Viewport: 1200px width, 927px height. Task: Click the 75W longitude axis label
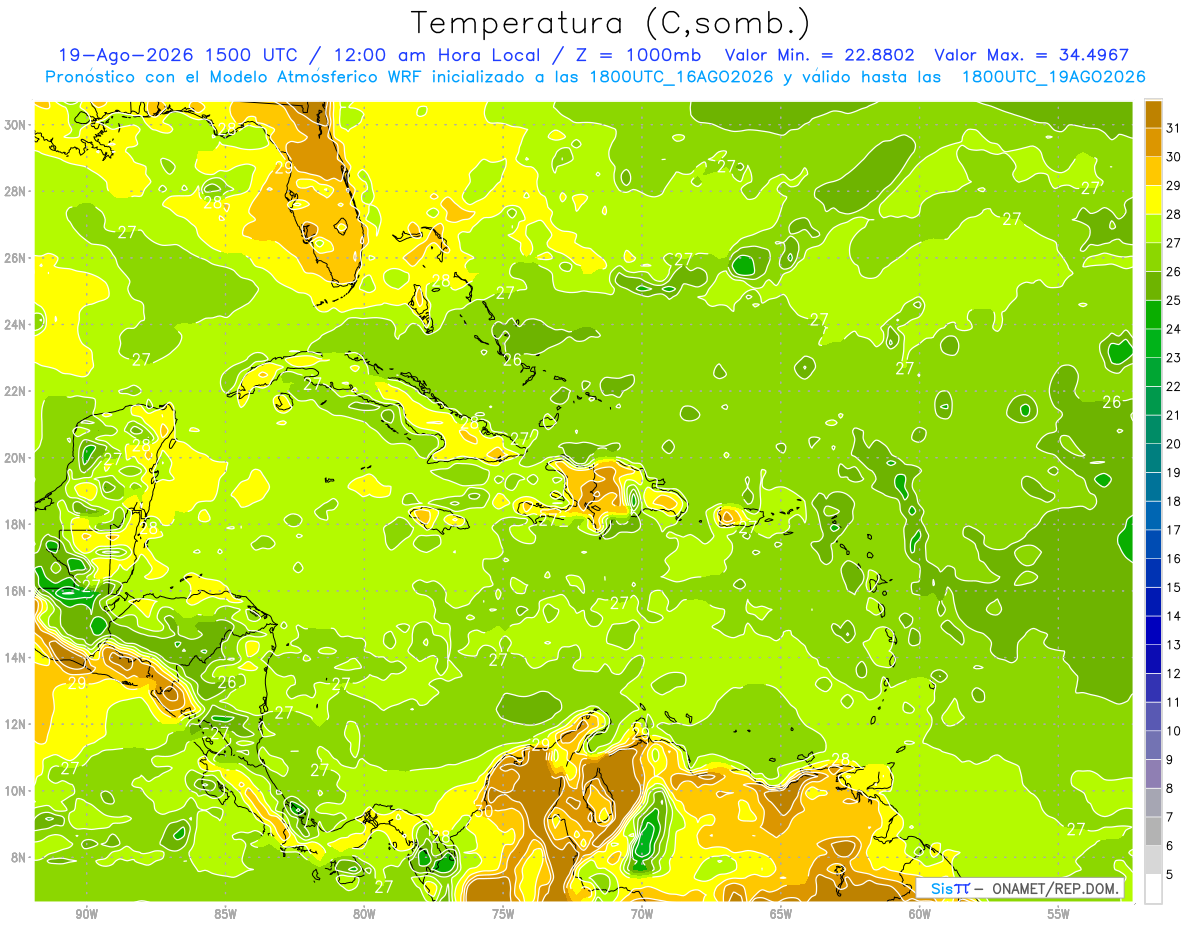[503, 914]
